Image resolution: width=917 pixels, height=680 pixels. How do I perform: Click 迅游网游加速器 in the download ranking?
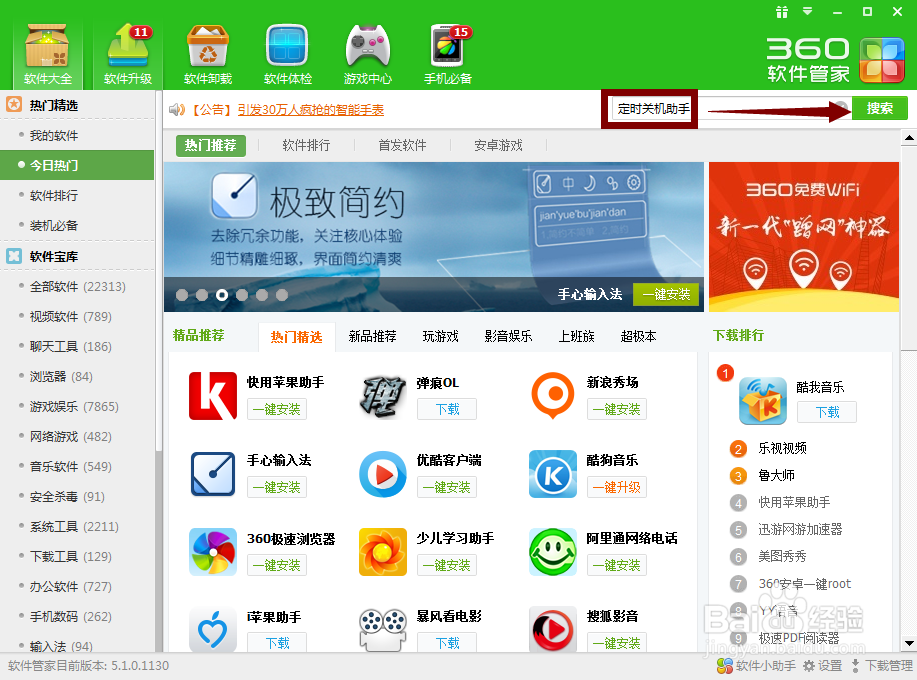click(x=800, y=529)
